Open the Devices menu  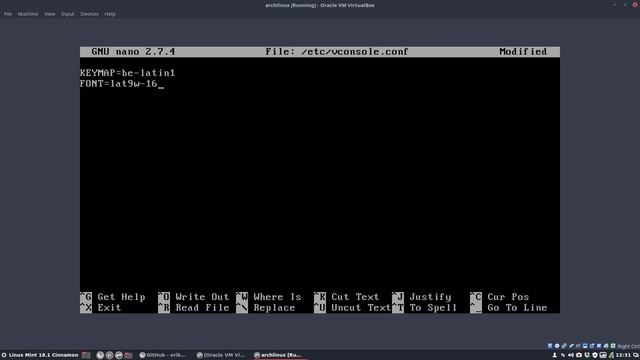89,14
